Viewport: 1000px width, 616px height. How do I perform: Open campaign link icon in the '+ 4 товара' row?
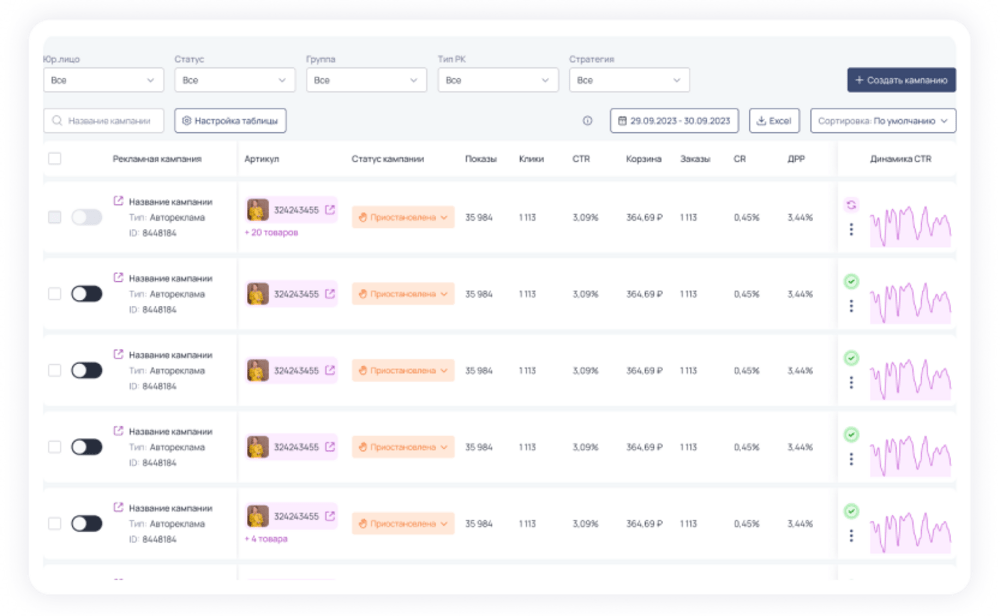coord(118,507)
